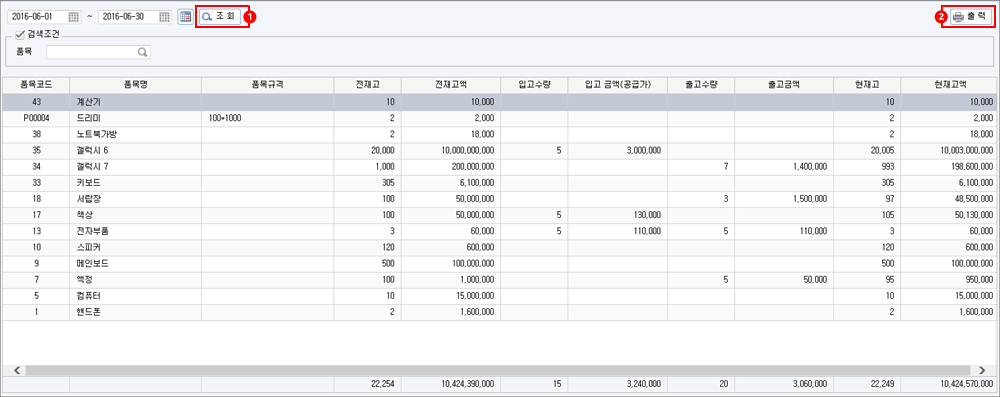The height and width of the screenshot is (397, 1000).
Task: Sort by 현재고 column header
Action: pyautogui.click(x=867, y=85)
